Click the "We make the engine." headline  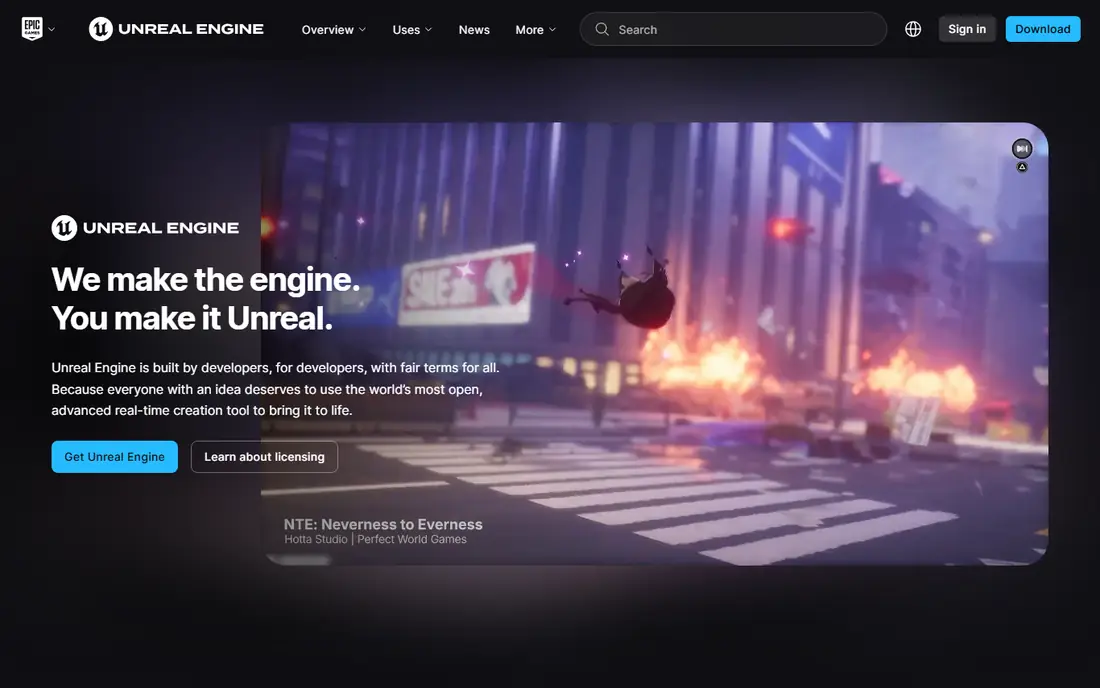[x=206, y=280]
